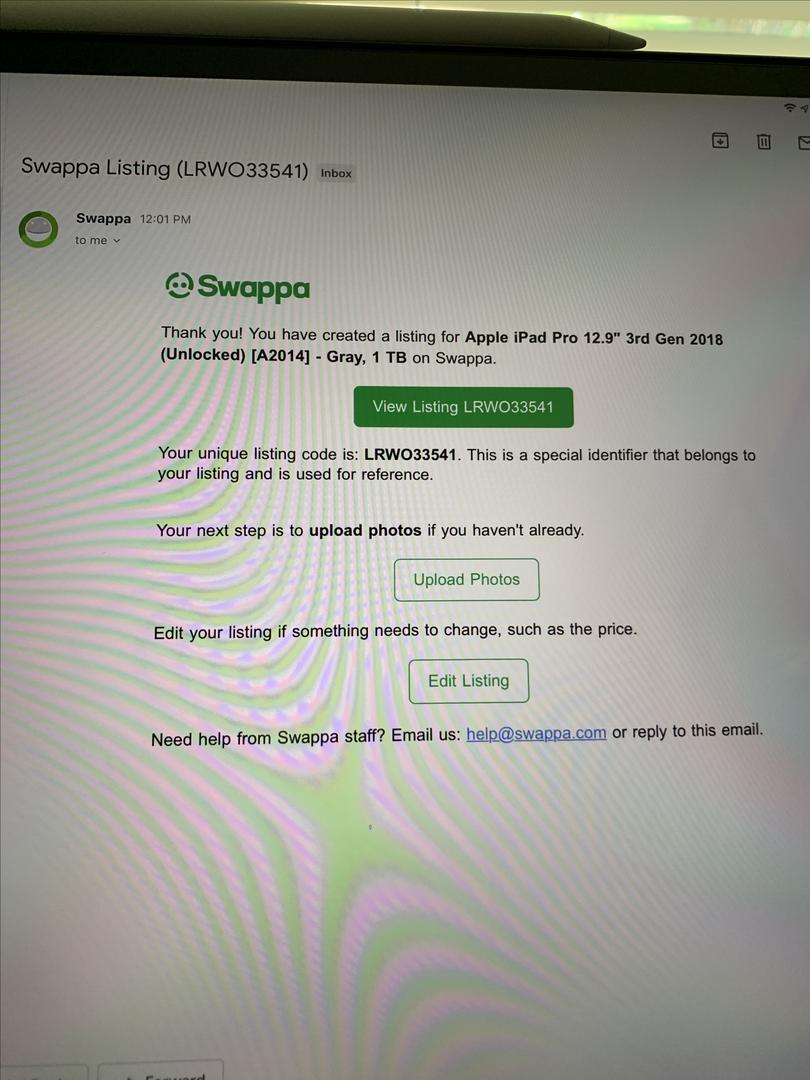This screenshot has width=810, height=1080.
Task: Tap the Swappa Listing subject line
Action: 165,168
